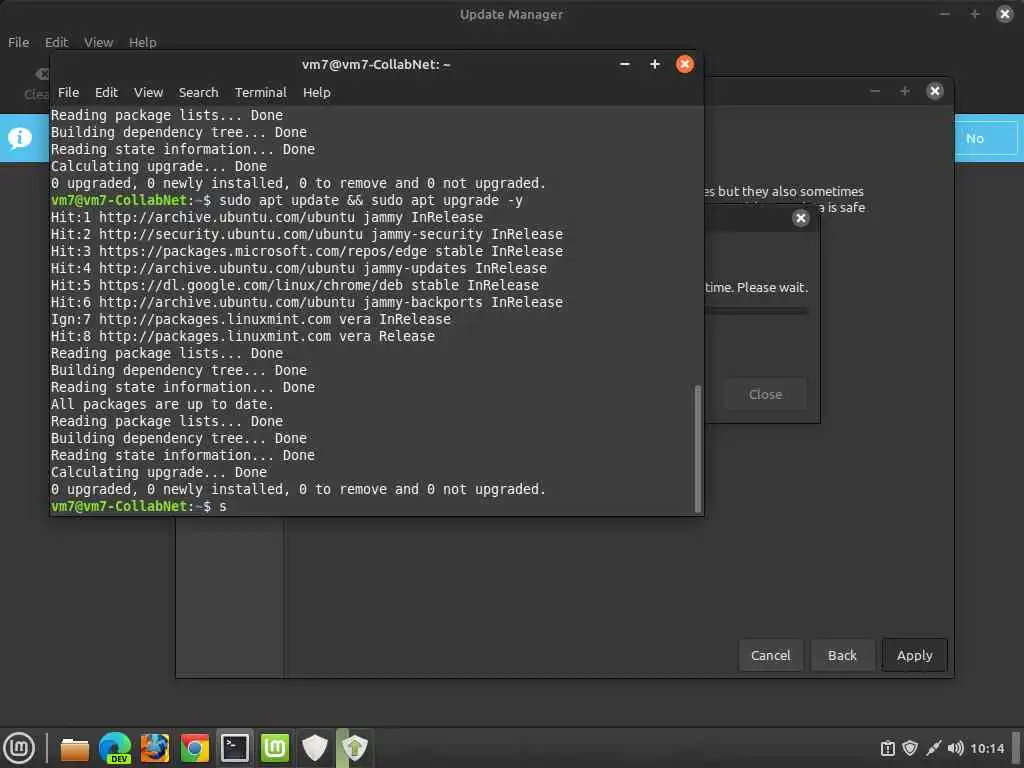Click the Back button in the wizard

842,655
